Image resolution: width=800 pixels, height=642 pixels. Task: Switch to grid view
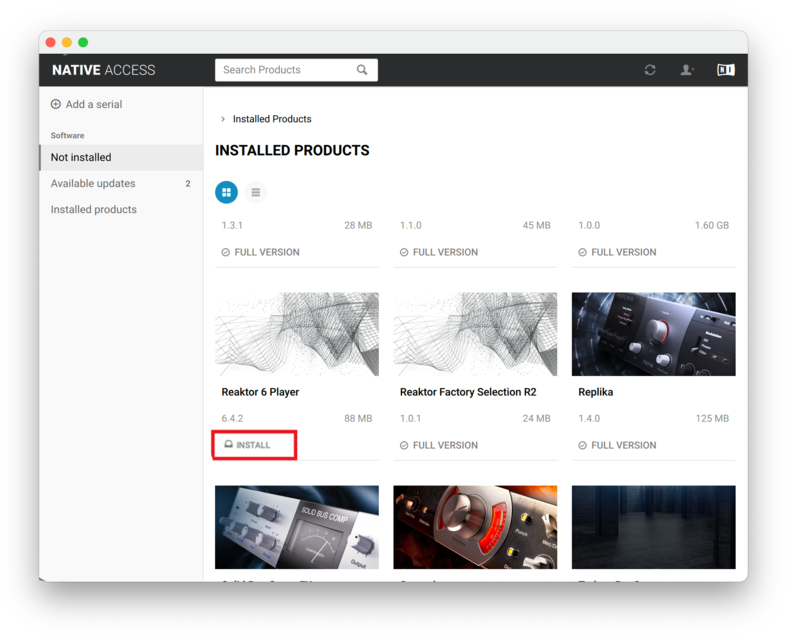click(x=227, y=192)
